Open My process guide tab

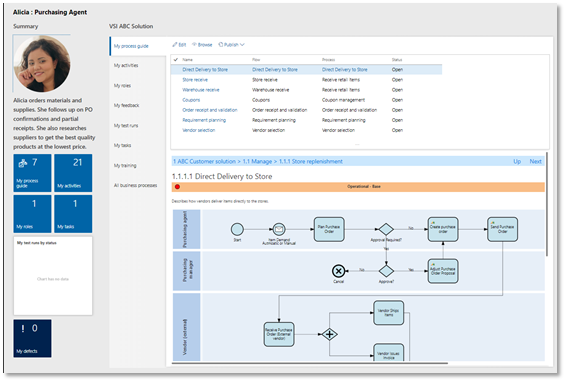[138, 46]
